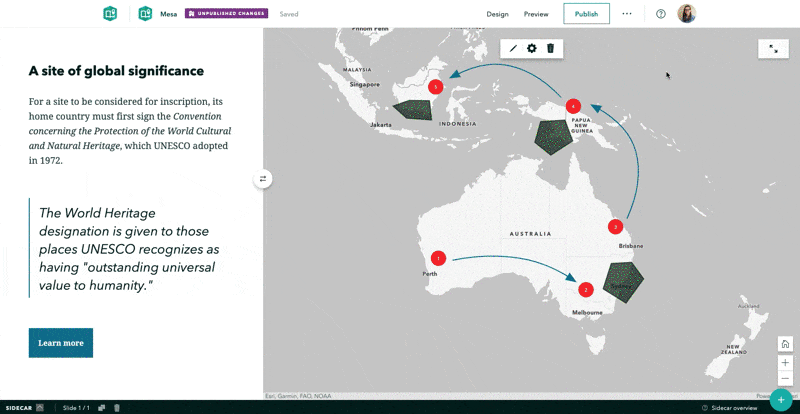The image size is (800, 414).
Task: Click red map marker 5 near Indonesia
Action: 435,87
